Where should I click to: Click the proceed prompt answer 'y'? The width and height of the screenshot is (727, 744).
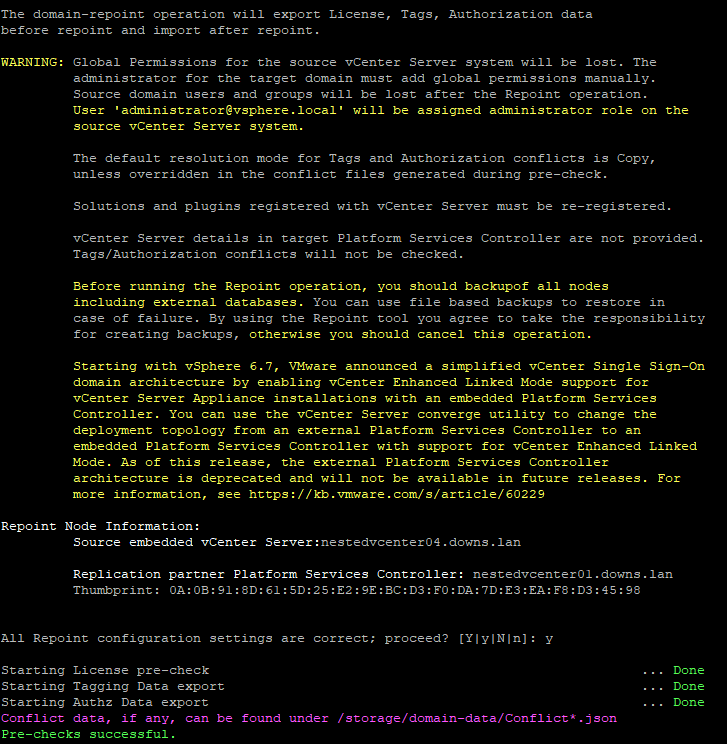[x=549, y=638]
